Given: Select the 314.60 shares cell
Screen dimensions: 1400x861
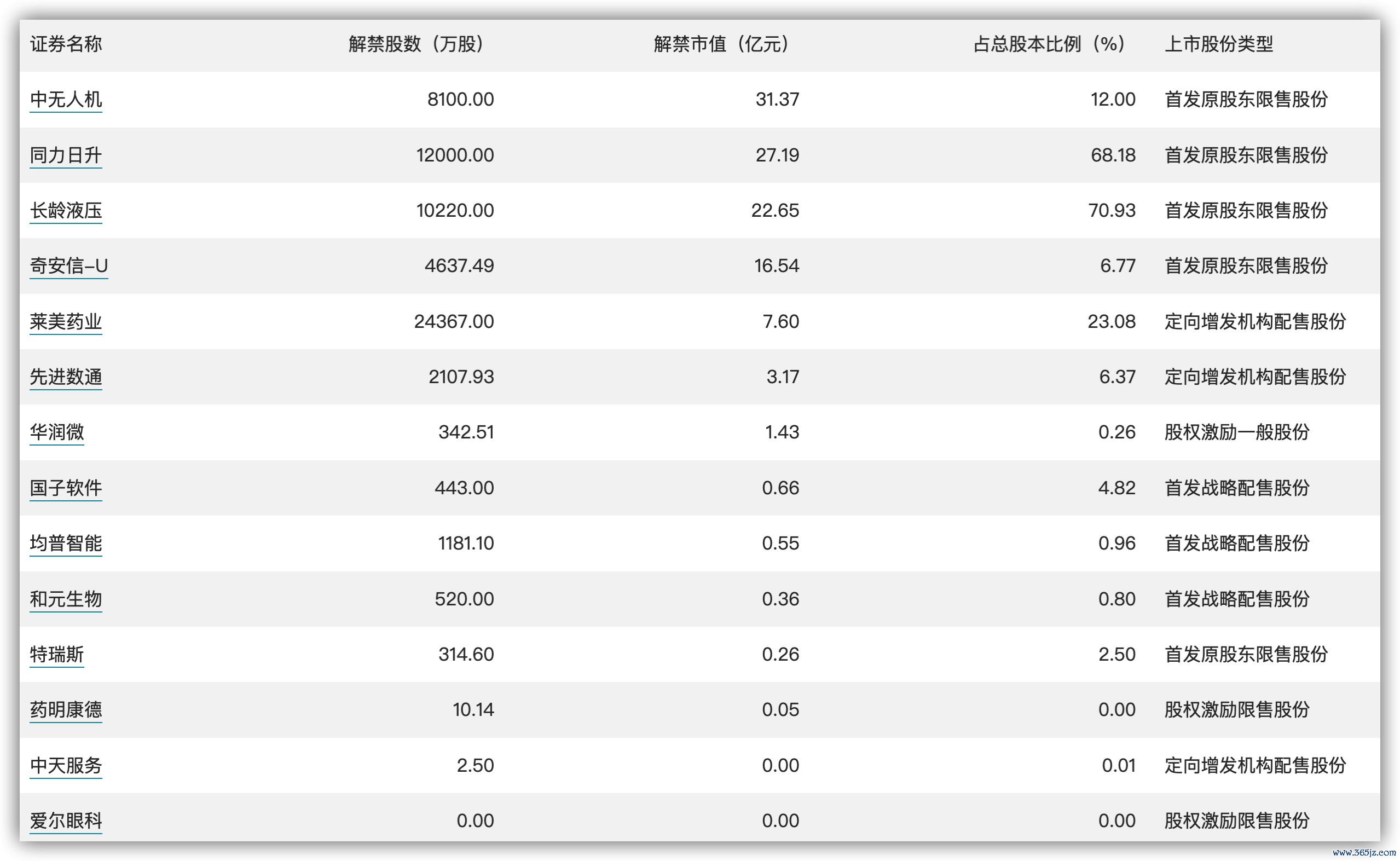Looking at the screenshot, I should pos(466,654).
